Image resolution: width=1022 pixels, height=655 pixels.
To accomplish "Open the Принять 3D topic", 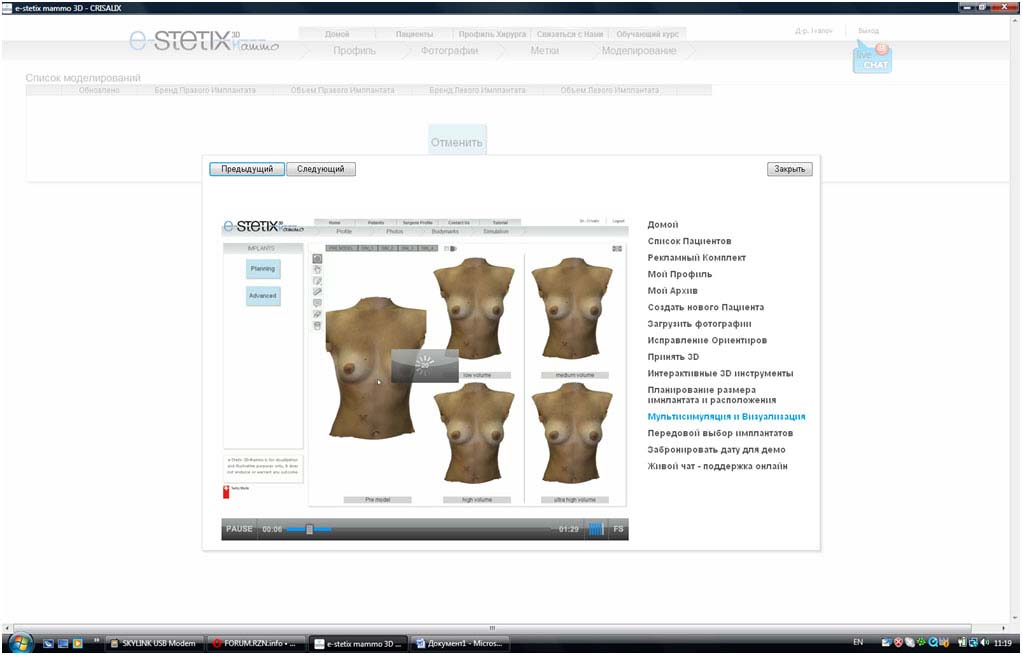I will click(673, 357).
